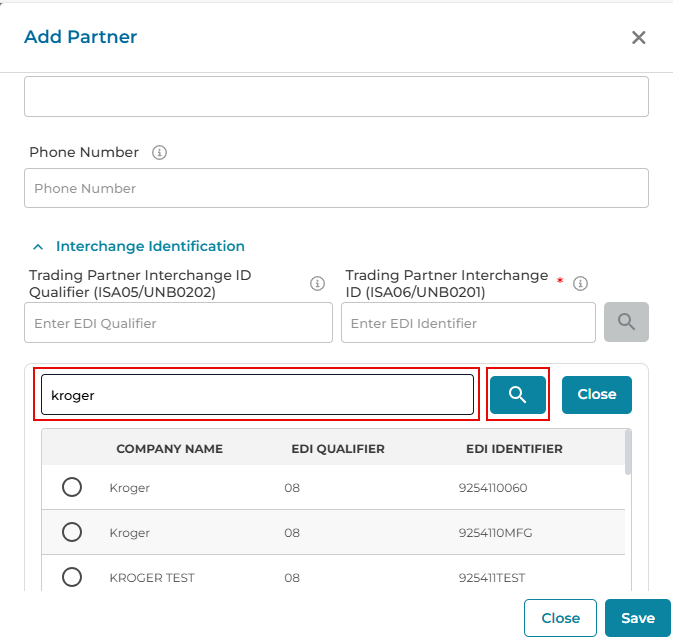Click the qualifier 08 in the 9254110060 row
Image resolution: width=673 pixels, height=642 pixels.
292,488
